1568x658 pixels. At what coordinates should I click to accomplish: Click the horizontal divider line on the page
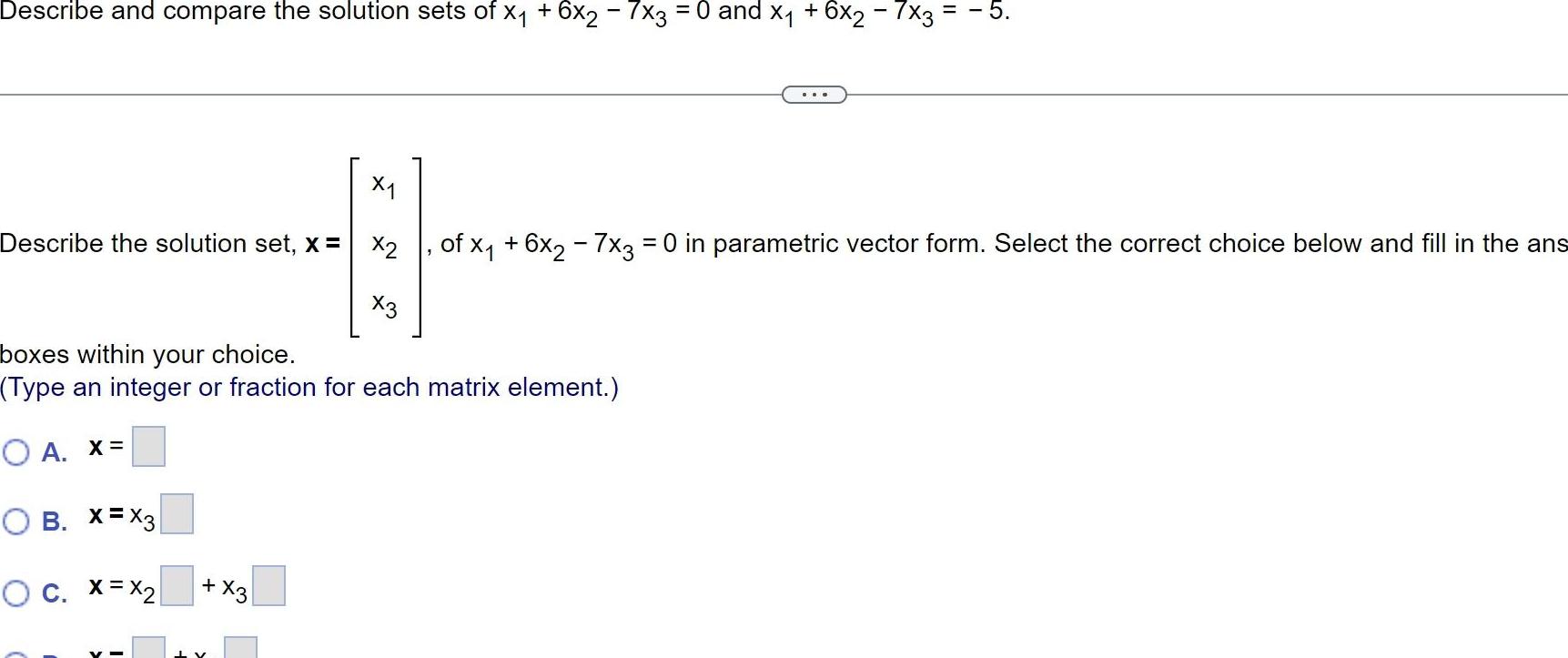coord(364,94)
